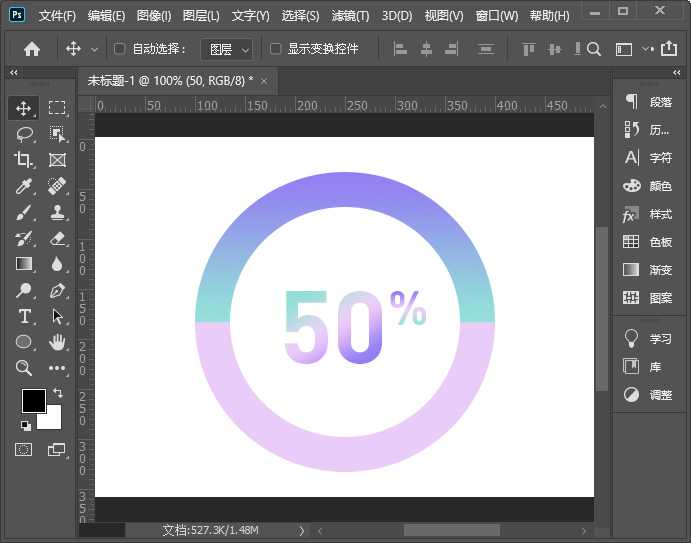Click the horizontal scrollbar thumb
Screen dimensions: 691x543
pyautogui.click(x=452, y=530)
